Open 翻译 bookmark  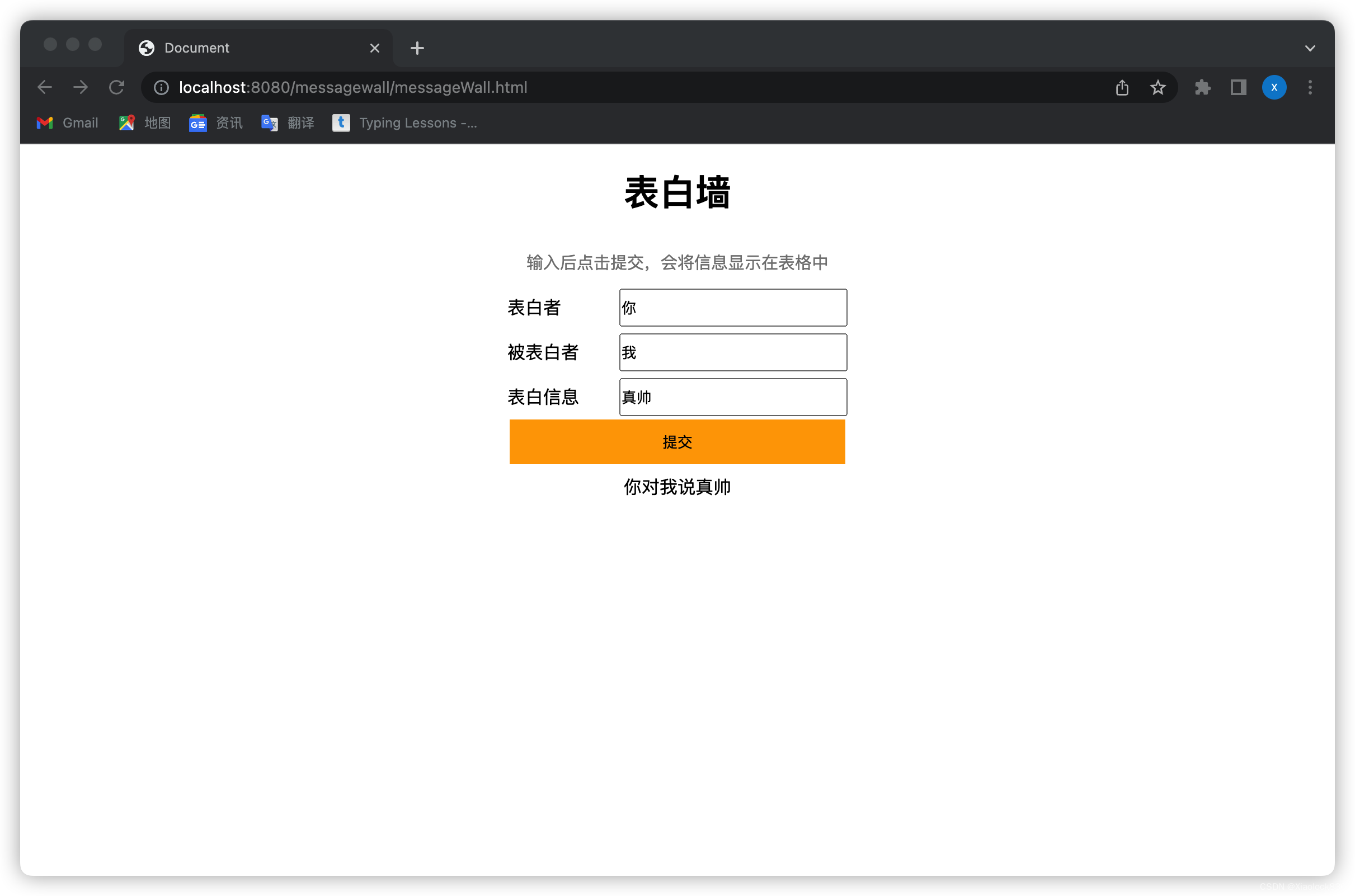click(288, 123)
